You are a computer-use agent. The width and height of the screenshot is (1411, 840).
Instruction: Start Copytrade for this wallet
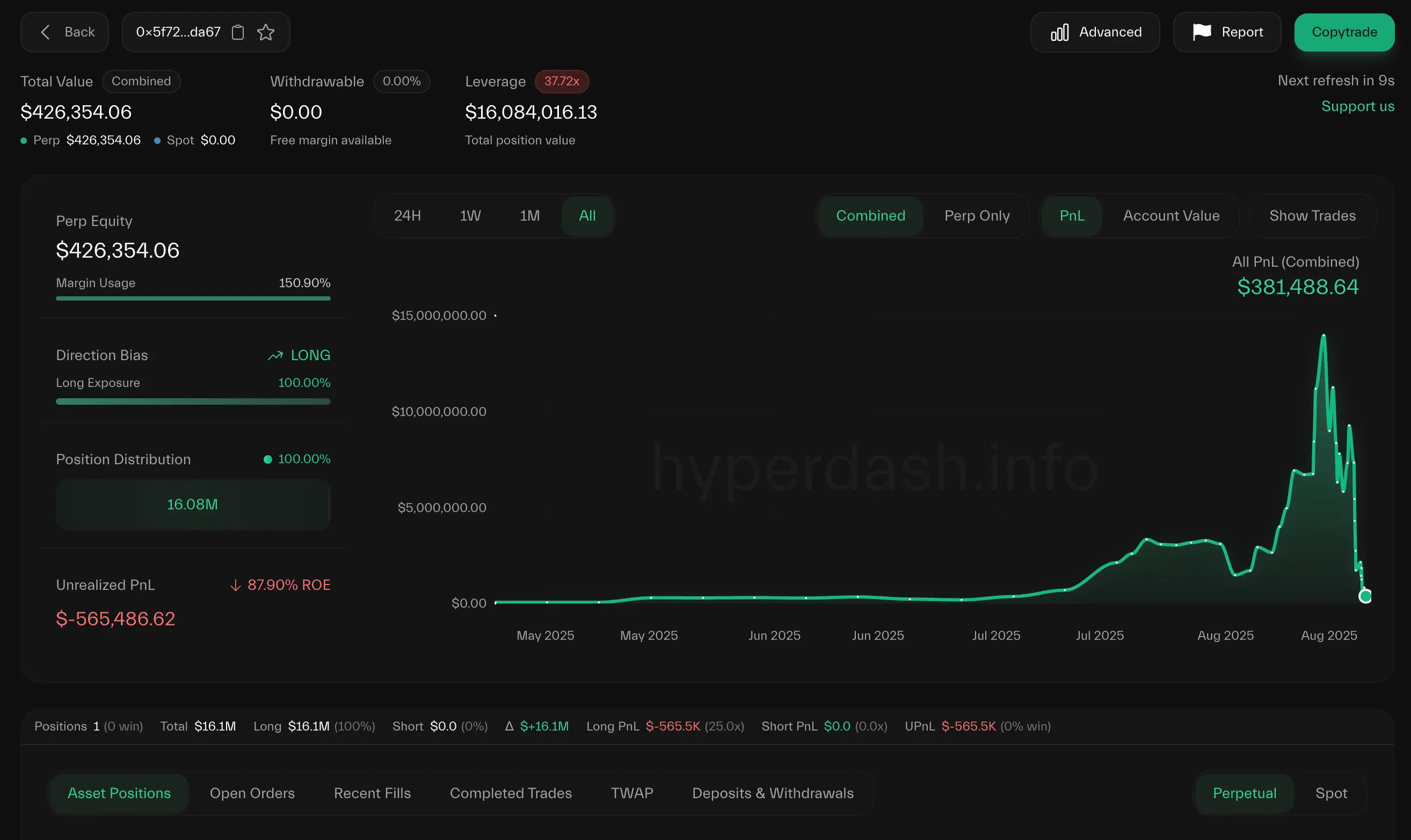point(1344,32)
